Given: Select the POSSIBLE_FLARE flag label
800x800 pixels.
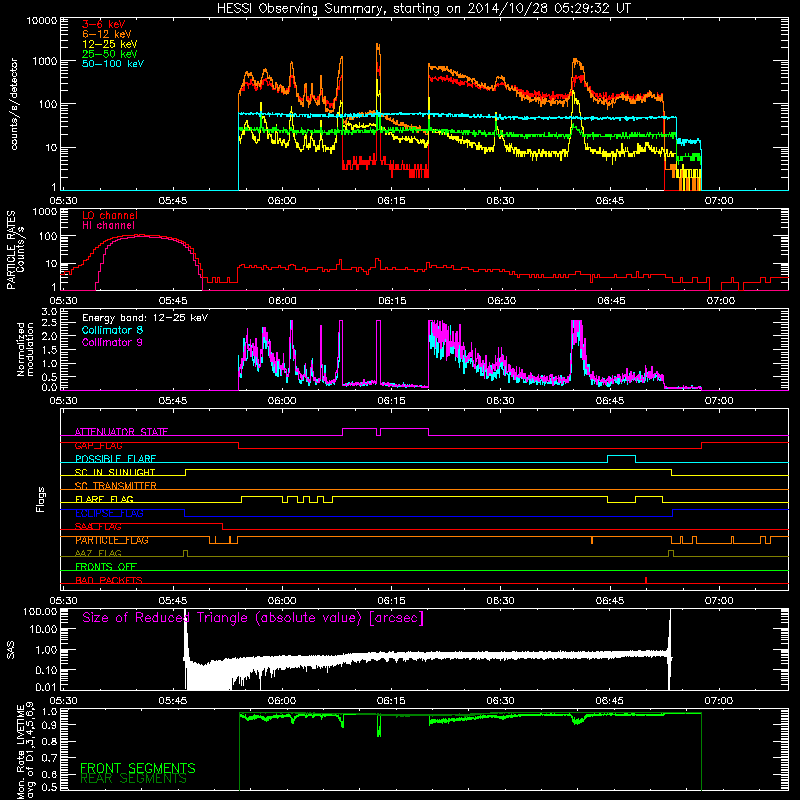Looking at the screenshot, I should [x=115, y=459].
